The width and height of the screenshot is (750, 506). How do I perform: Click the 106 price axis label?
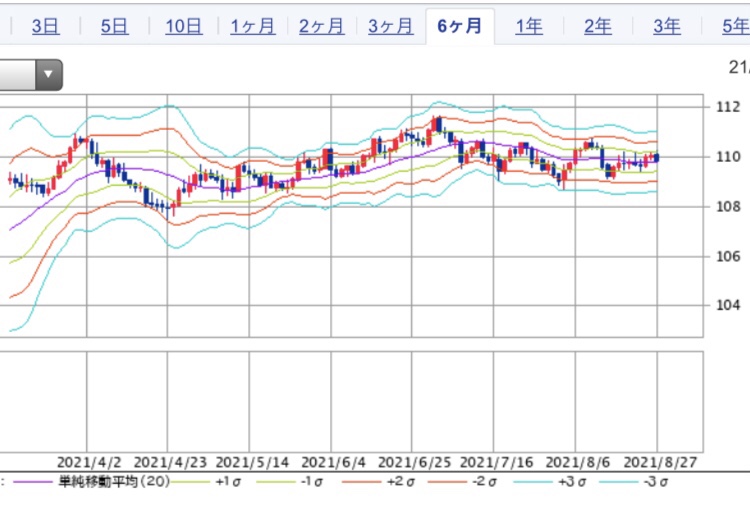click(x=728, y=256)
